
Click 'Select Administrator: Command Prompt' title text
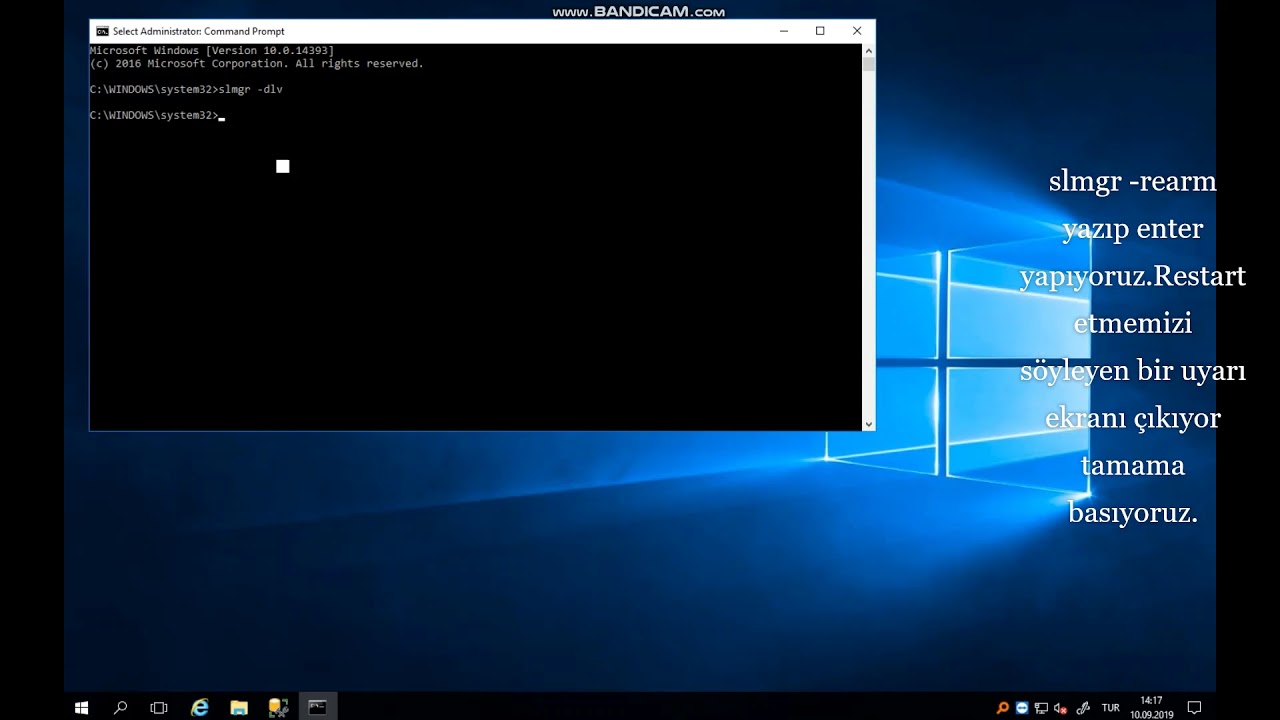pos(199,31)
